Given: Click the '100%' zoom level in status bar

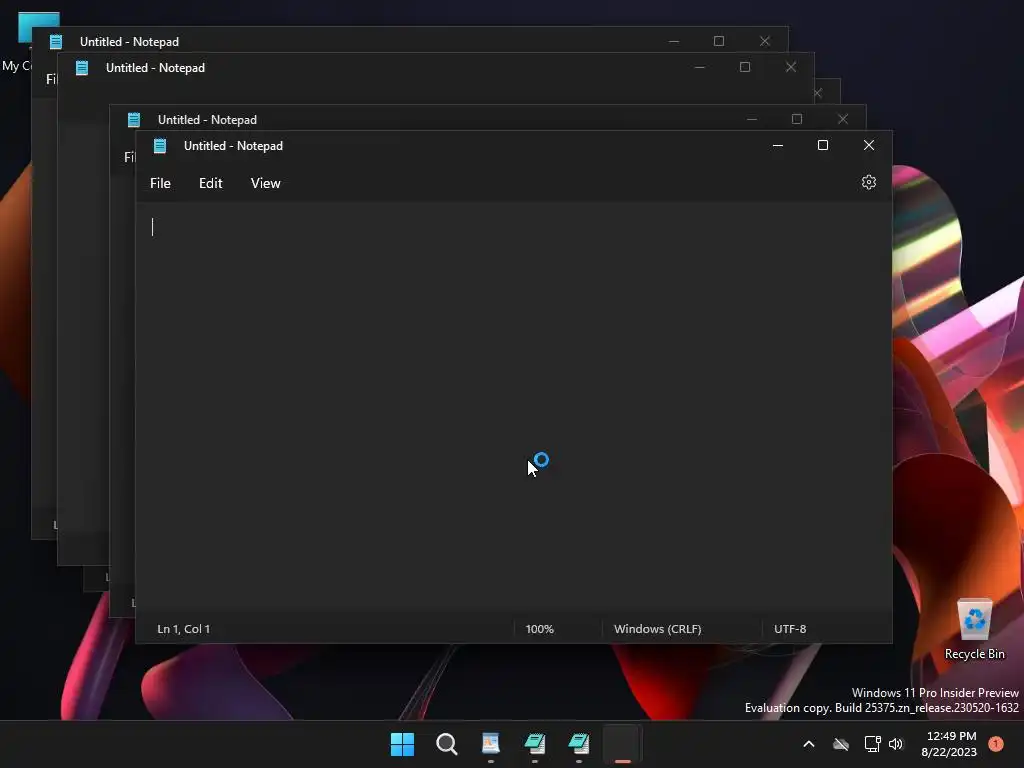Looking at the screenshot, I should coord(539,629).
